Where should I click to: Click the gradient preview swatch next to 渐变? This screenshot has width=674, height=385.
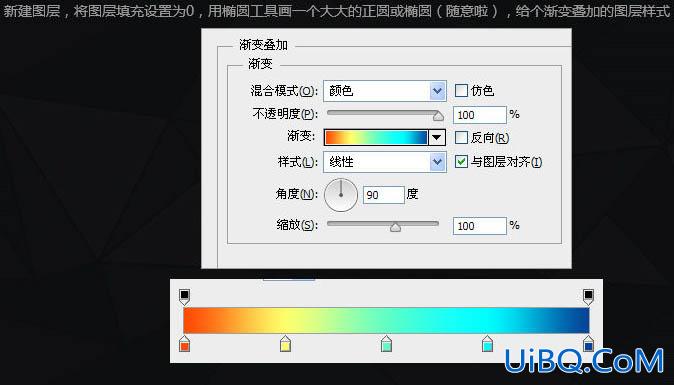(376, 138)
